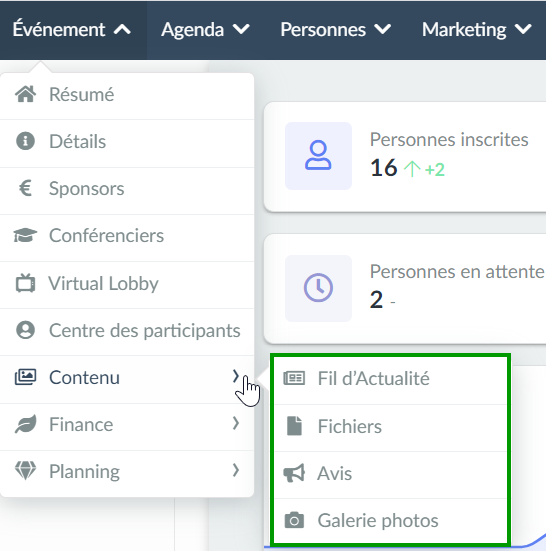This screenshot has width=546, height=551.
Task: Click the house icon beside Résumé
Action: (x=25, y=94)
